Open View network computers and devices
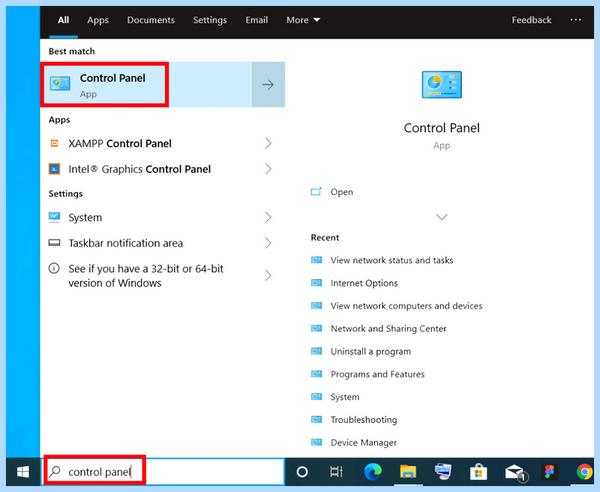The image size is (600, 492). [406, 306]
